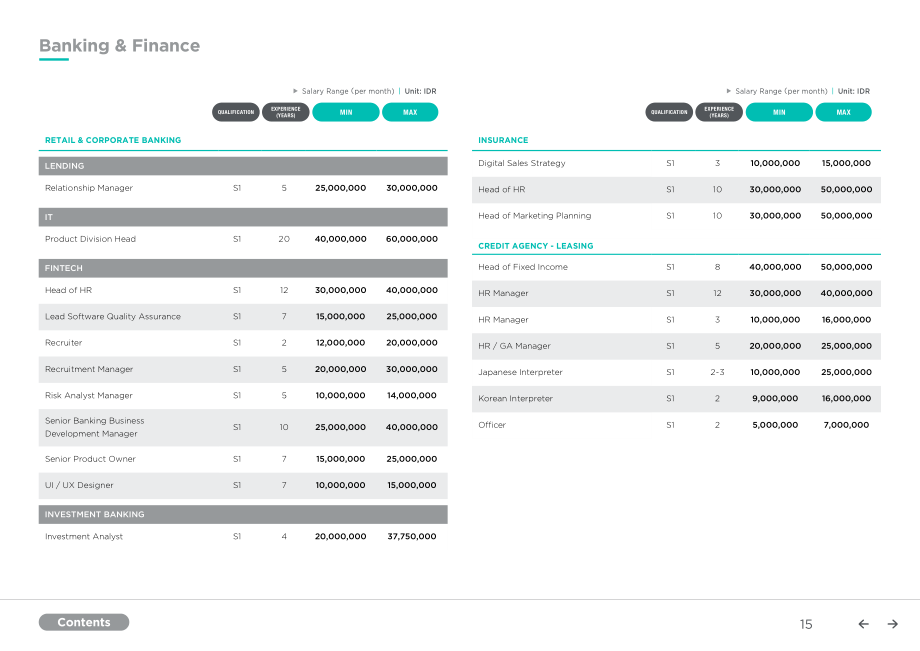Click the right table MAX pill
Image resolution: width=920 pixels, height=651 pixels.
tap(843, 112)
